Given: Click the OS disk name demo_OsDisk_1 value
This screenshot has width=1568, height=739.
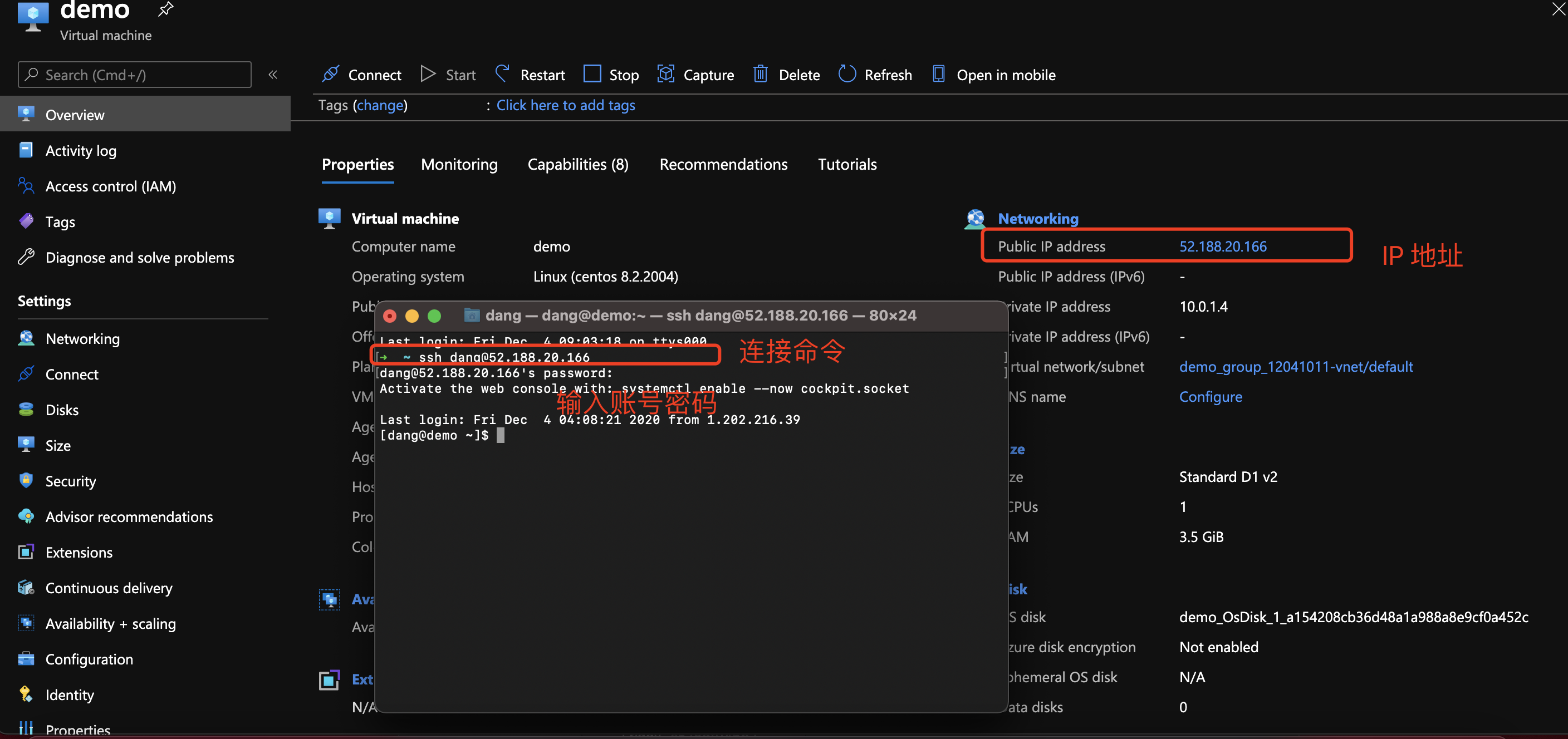Looking at the screenshot, I should [1354, 617].
